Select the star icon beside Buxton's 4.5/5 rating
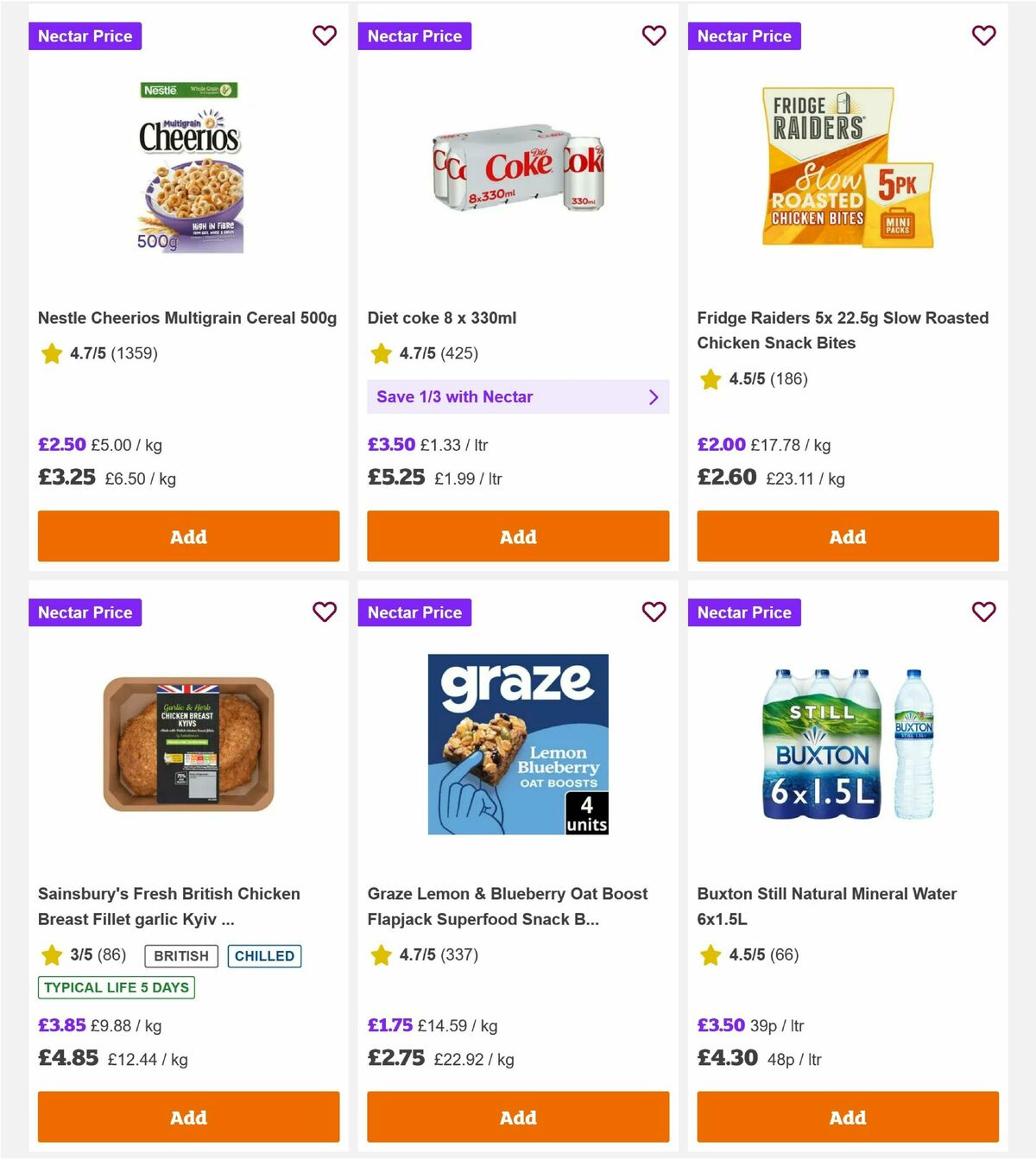 point(710,955)
